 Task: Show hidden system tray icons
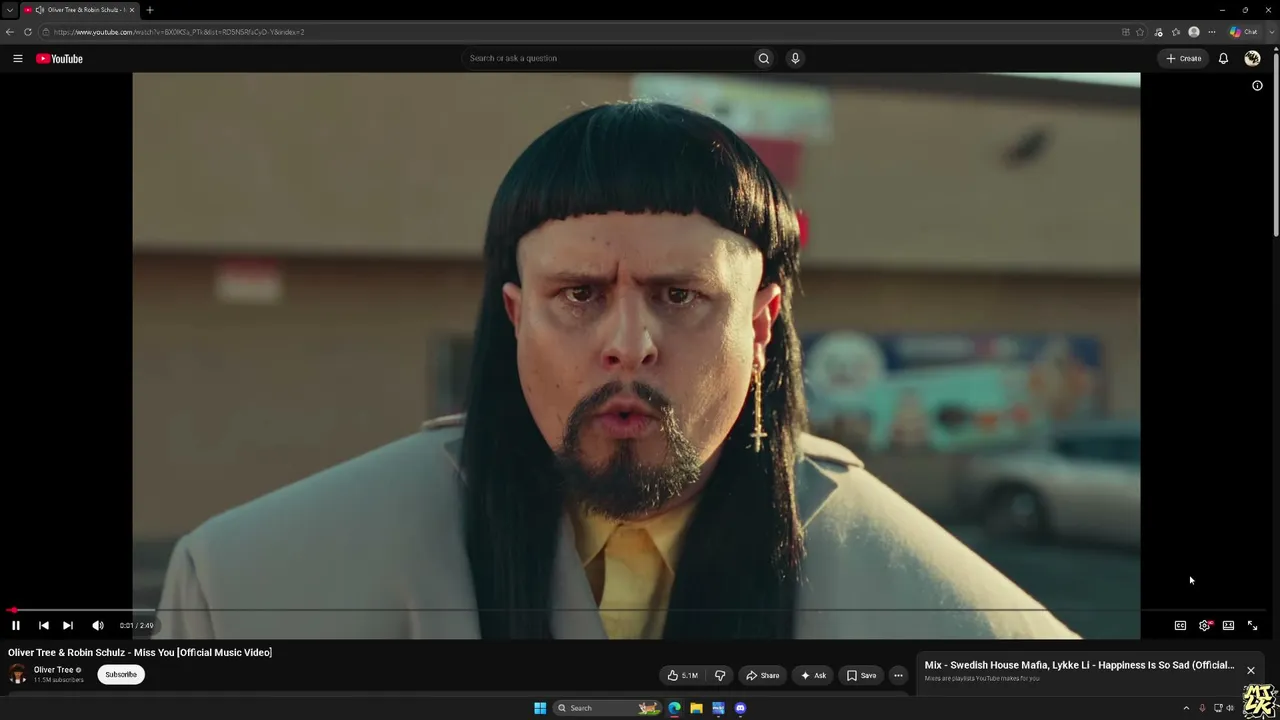(x=1186, y=708)
